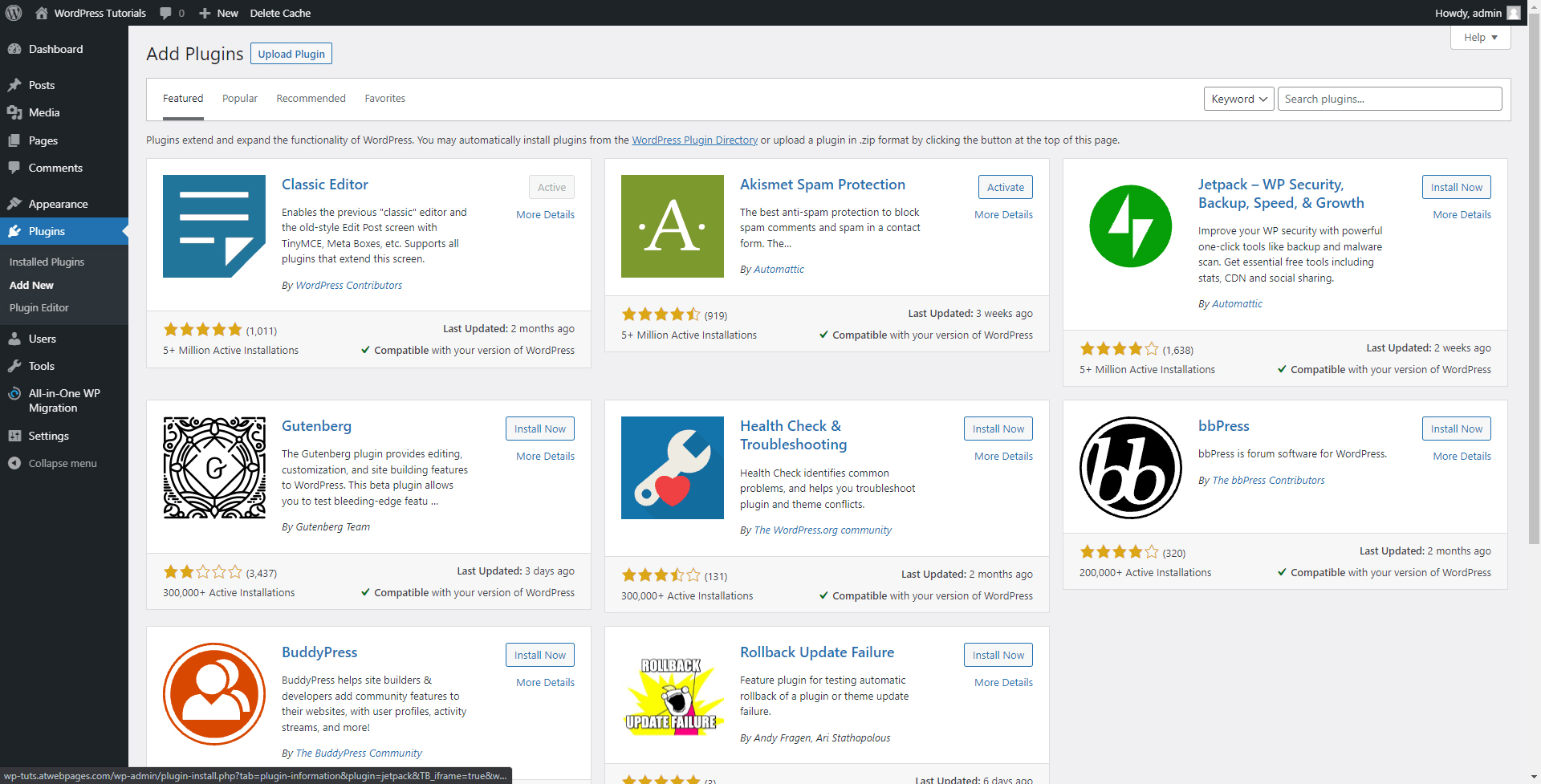The image size is (1541, 784).
Task: Switch to the Favorites tab
Action: pyautogui.click(x=384, y=99)
